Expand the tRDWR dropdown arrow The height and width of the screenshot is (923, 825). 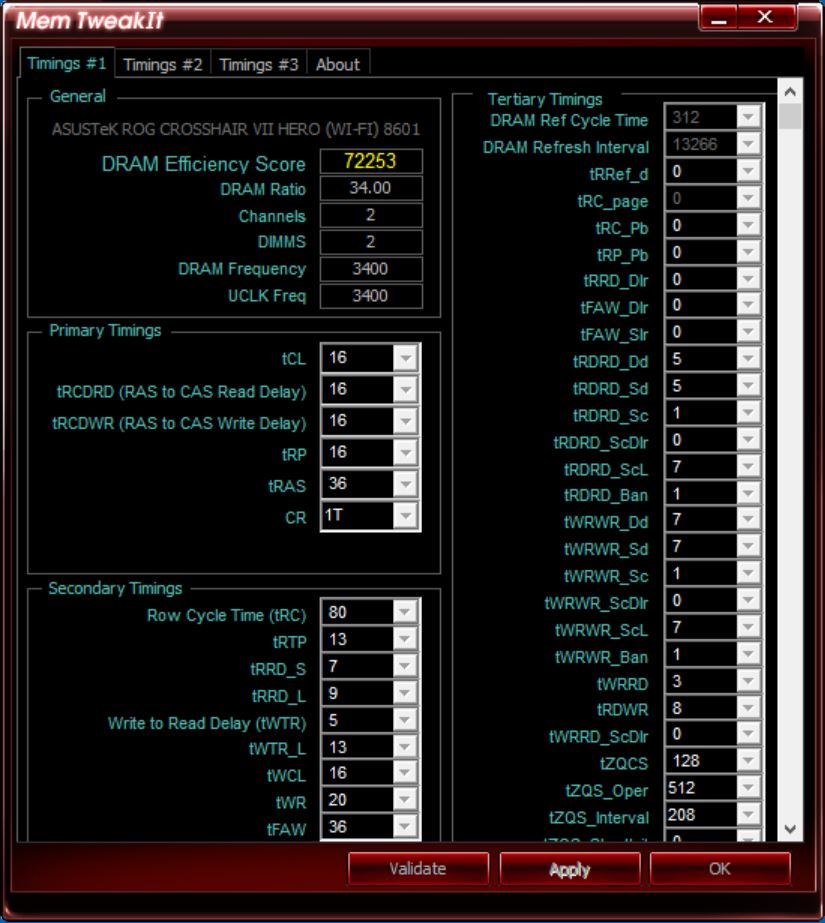[749, 708]
